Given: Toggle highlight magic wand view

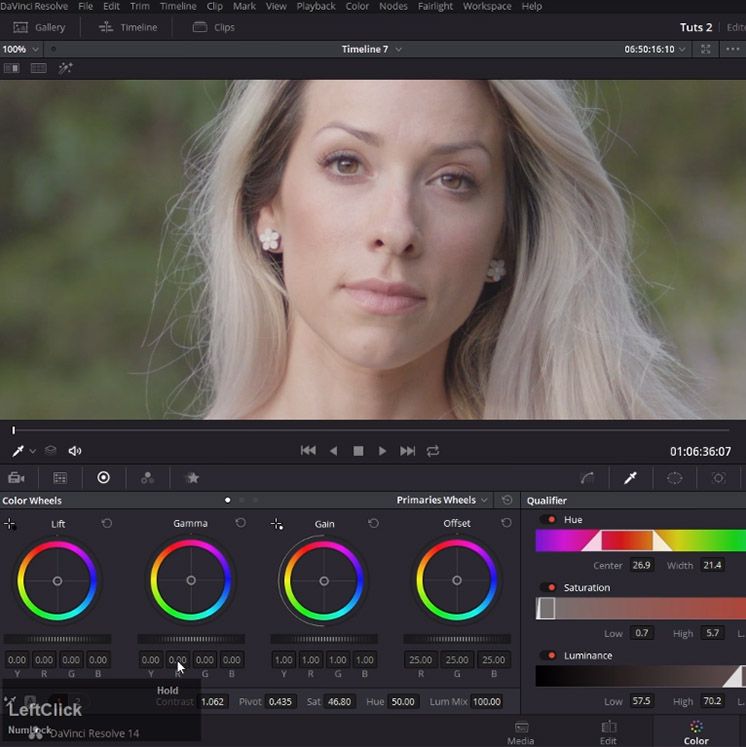Looking at the screenshot, I should [65, 68].
